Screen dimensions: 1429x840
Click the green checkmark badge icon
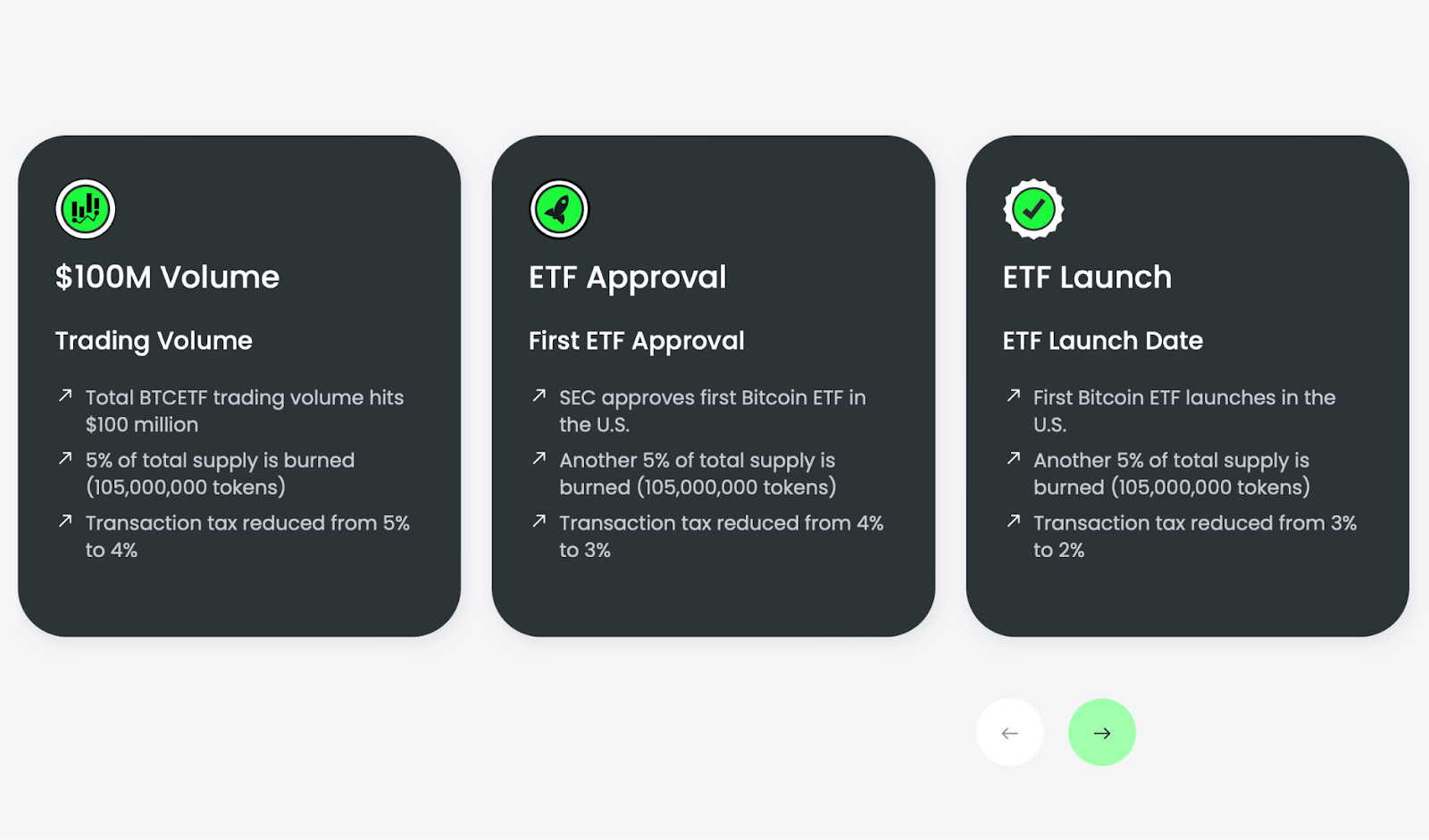coord(1033,210)
